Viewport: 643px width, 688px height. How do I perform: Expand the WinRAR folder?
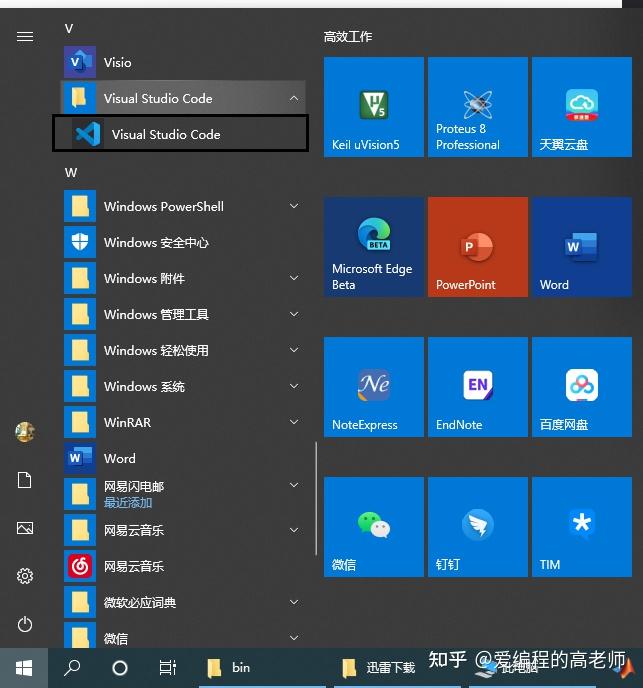tap(294, 422)
